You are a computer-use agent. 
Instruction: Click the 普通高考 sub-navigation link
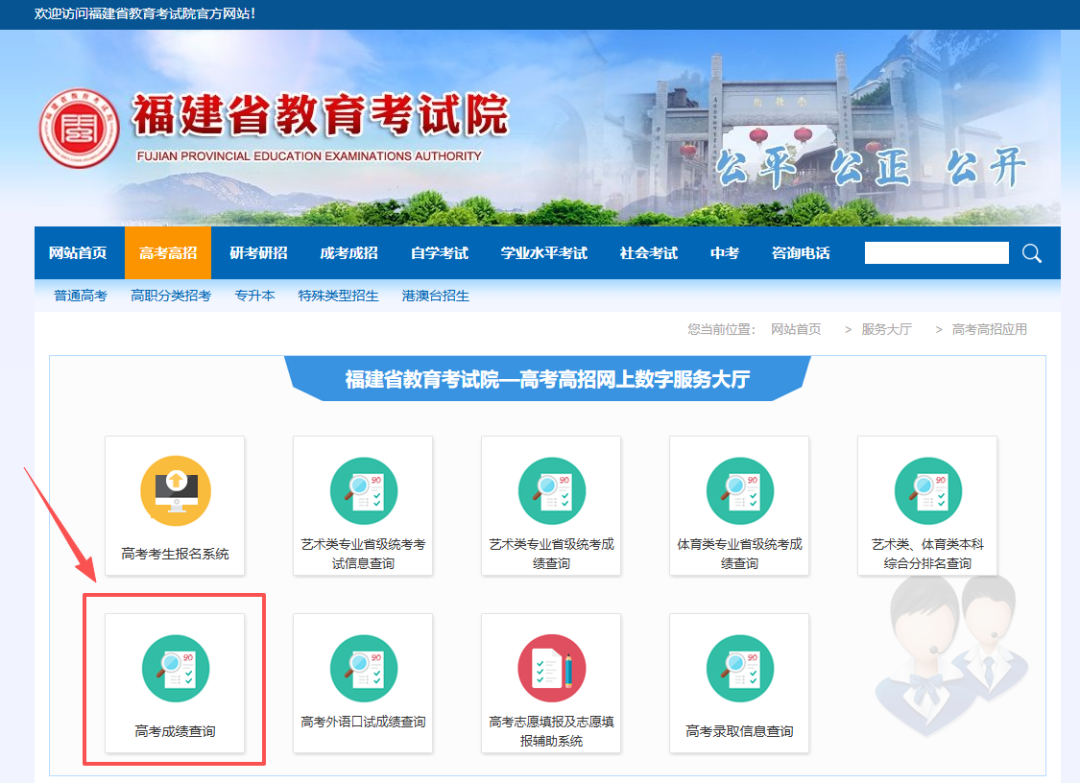[81, 295]
